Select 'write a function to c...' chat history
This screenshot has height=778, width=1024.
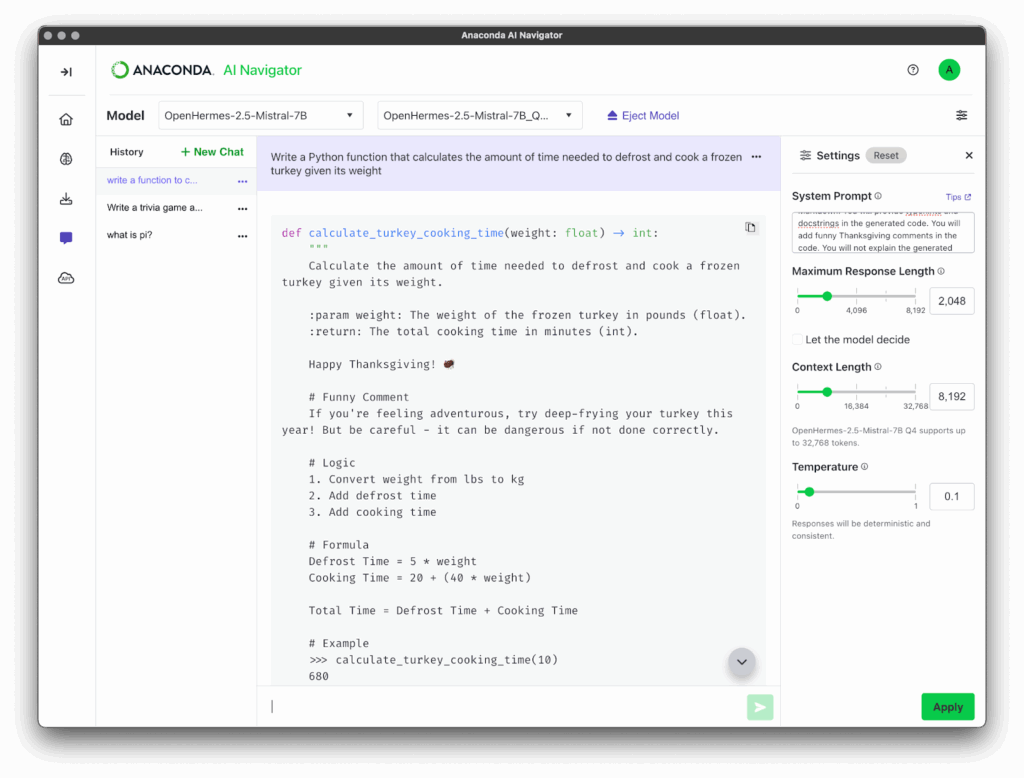click(x=152, y=180)
